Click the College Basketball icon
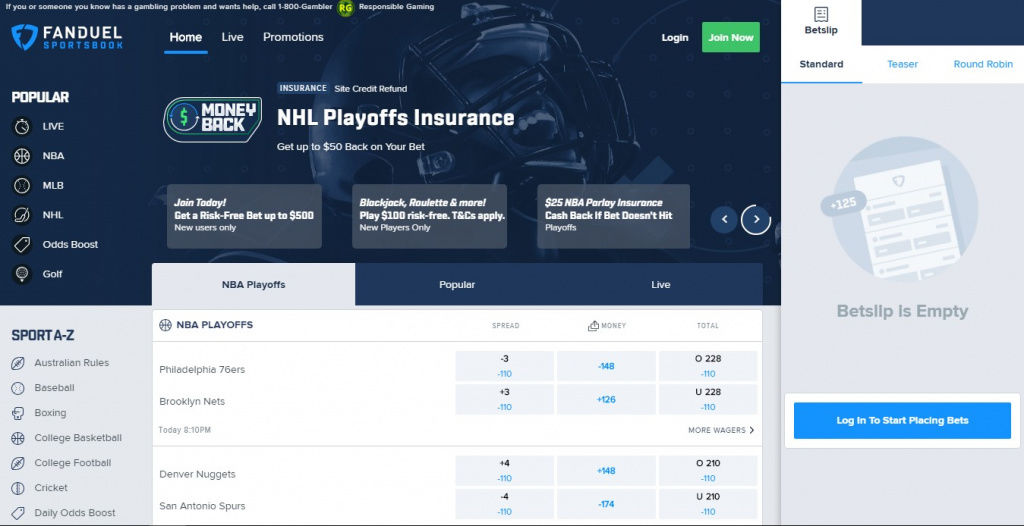 point(18,438)
